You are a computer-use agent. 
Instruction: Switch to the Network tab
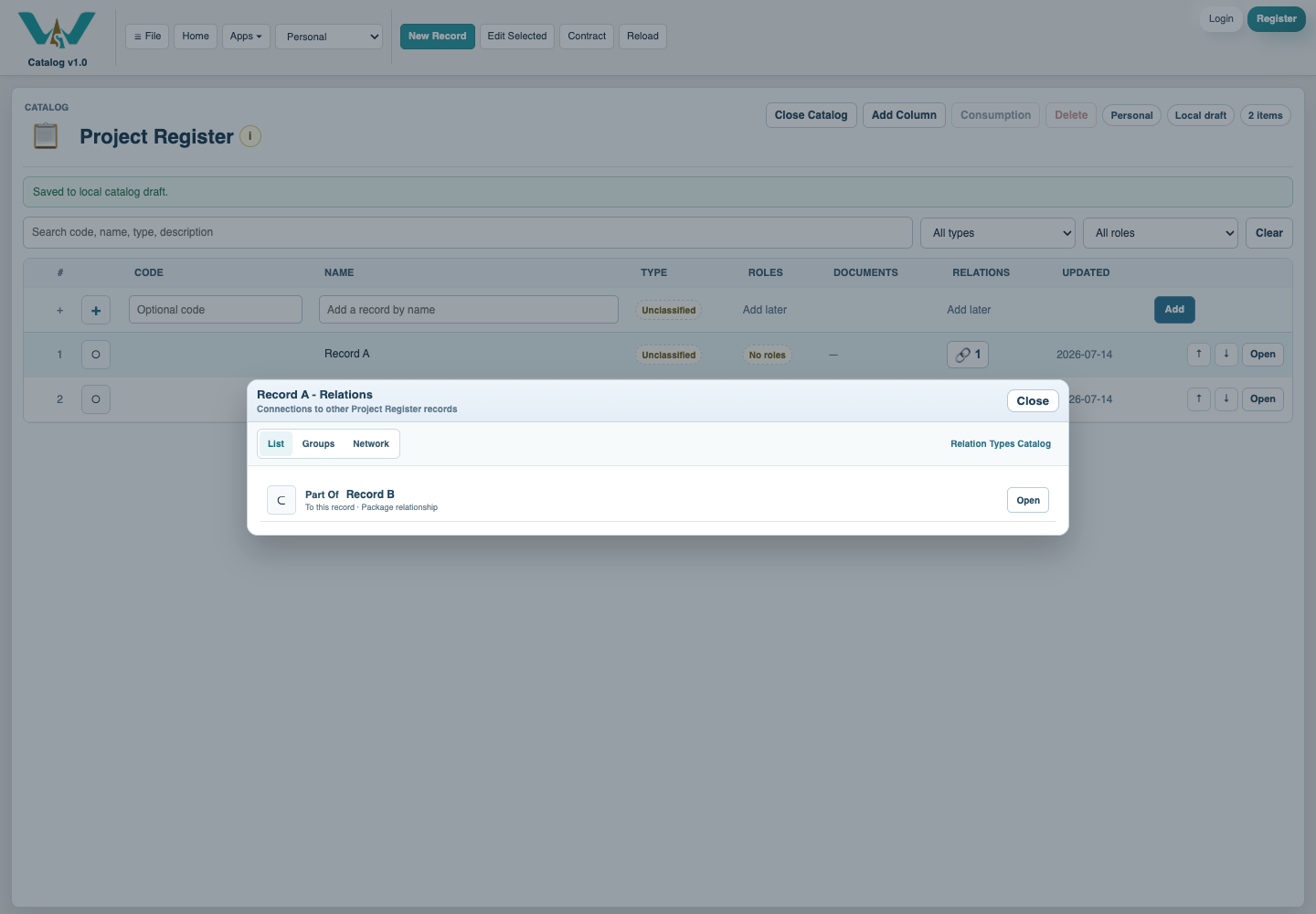point(371,444)
